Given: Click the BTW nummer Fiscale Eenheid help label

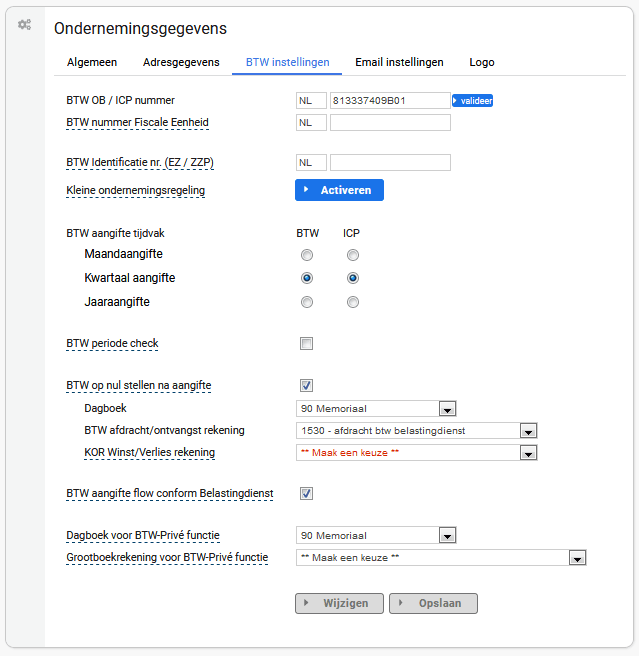Looking at the screenshot, I should 137,123.
